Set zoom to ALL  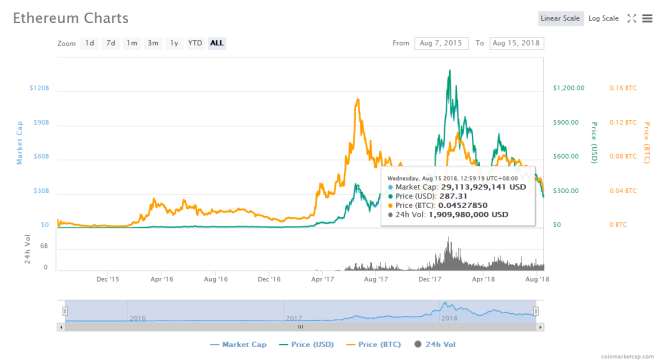pyautogui.click(x=217, y=43)
